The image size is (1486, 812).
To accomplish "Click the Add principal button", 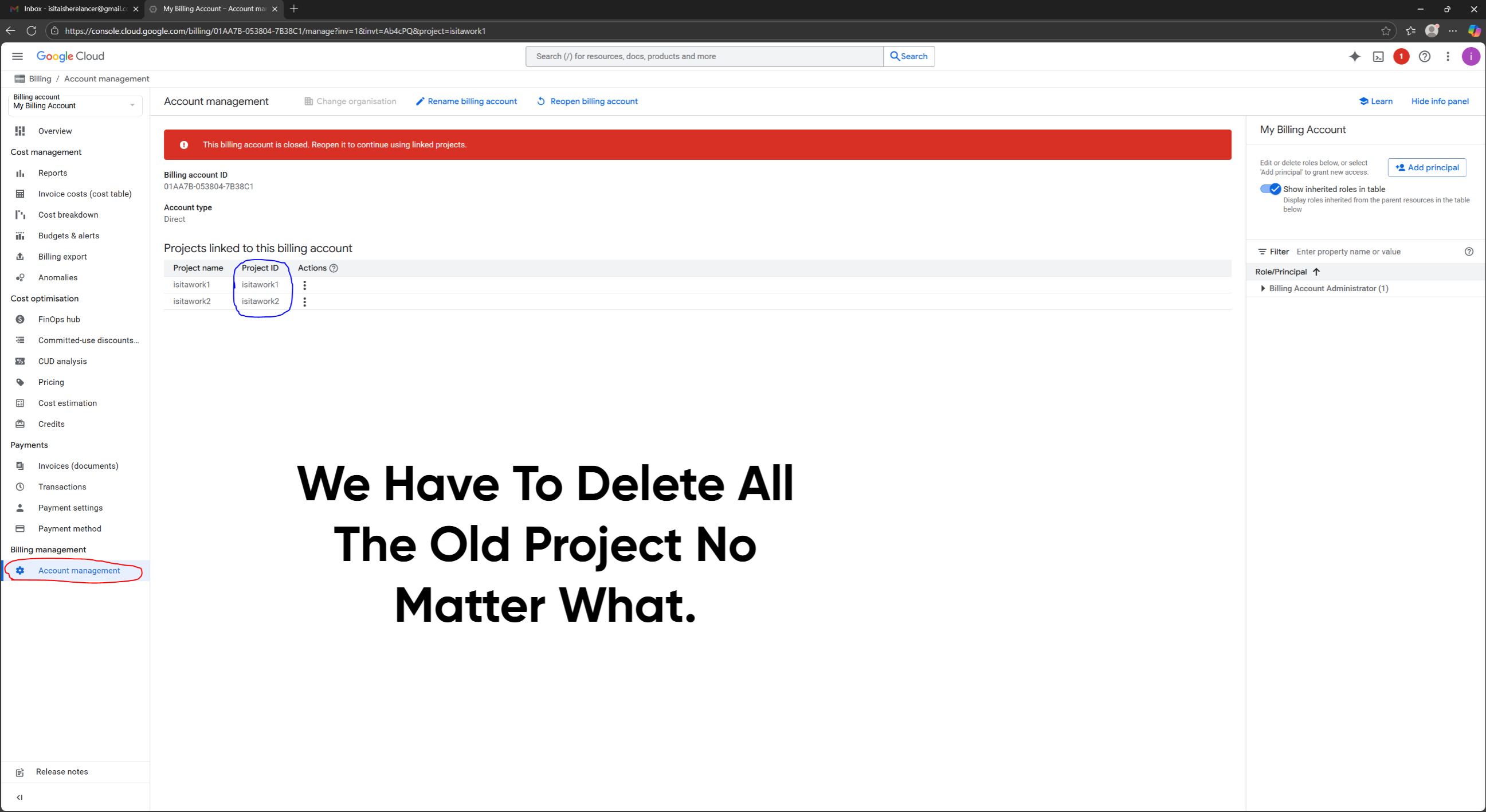I will click(1426, 168).
